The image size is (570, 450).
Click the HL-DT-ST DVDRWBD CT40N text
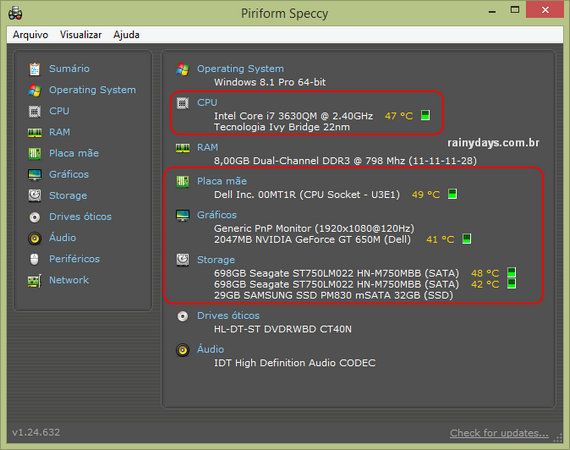[x=282, y=329]
